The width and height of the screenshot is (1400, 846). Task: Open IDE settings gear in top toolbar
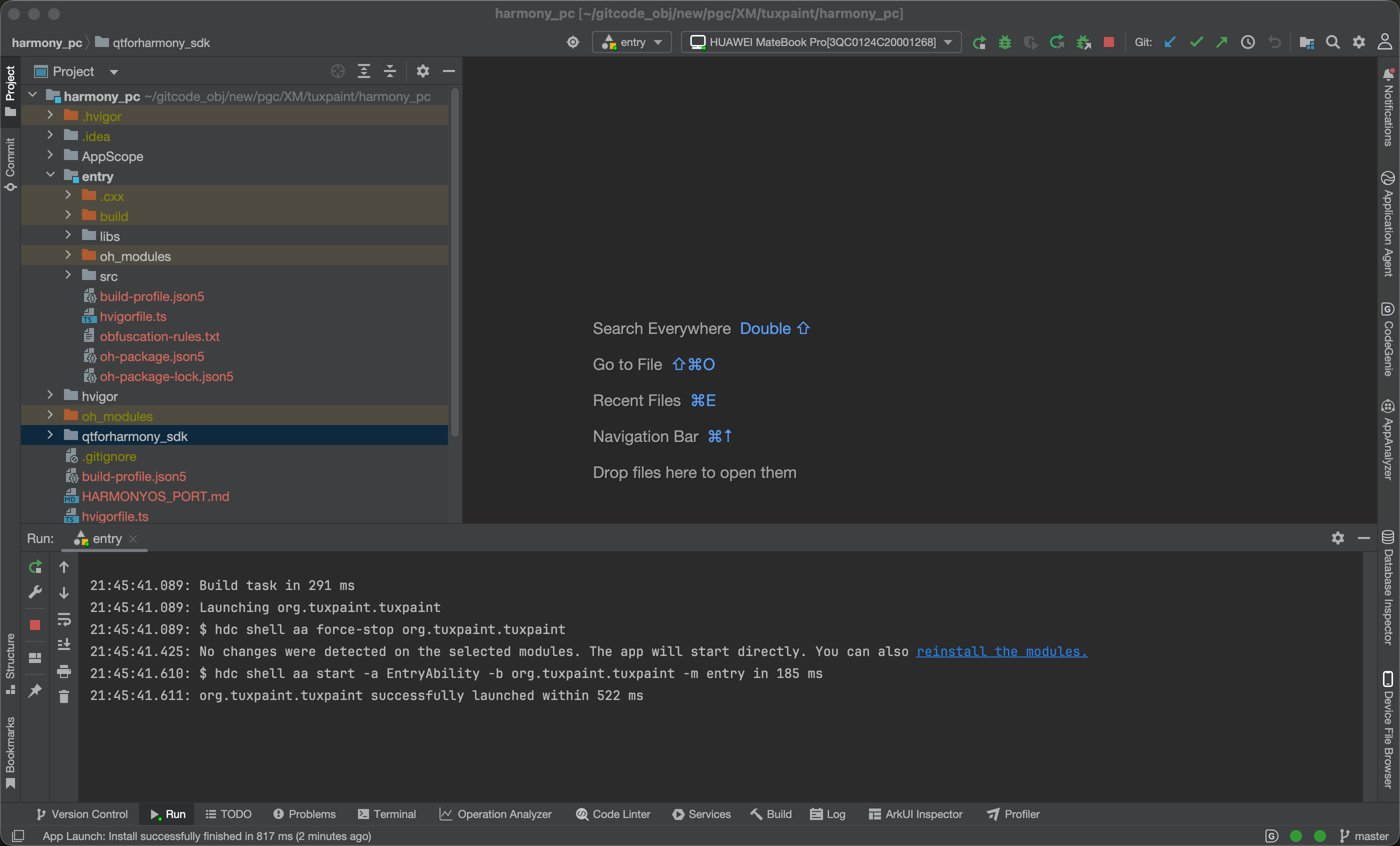tap(1358, 42)
